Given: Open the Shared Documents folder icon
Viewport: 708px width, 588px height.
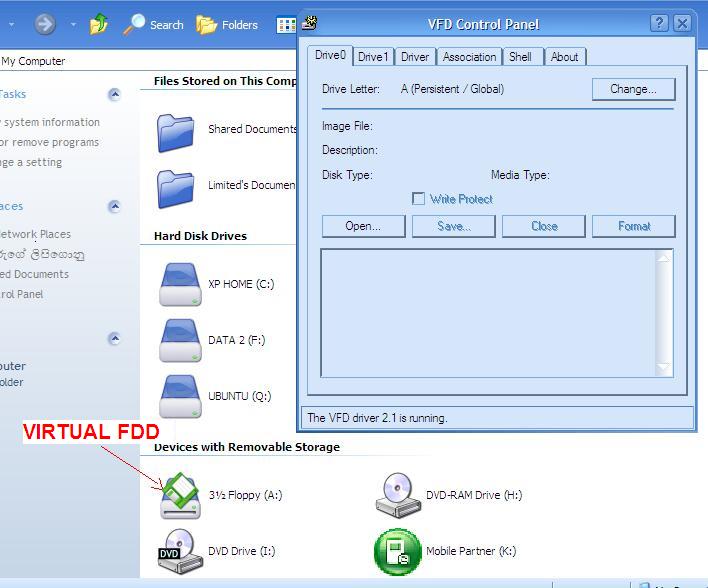Looking at the screenshot, I should [176, 133].
